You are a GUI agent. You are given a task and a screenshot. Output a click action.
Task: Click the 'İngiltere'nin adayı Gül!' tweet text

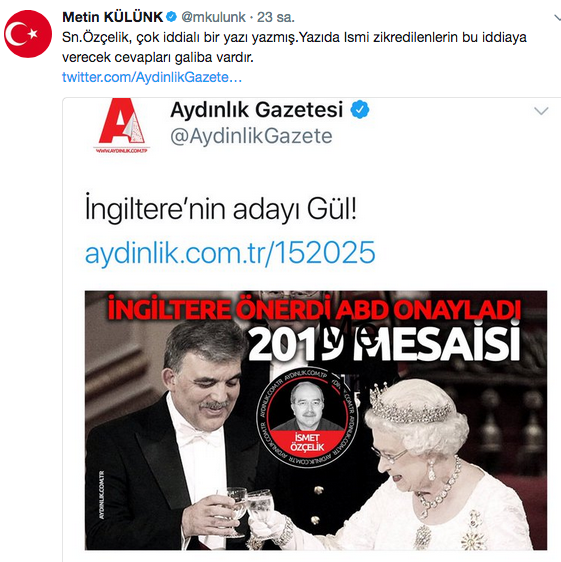point(221,209)
